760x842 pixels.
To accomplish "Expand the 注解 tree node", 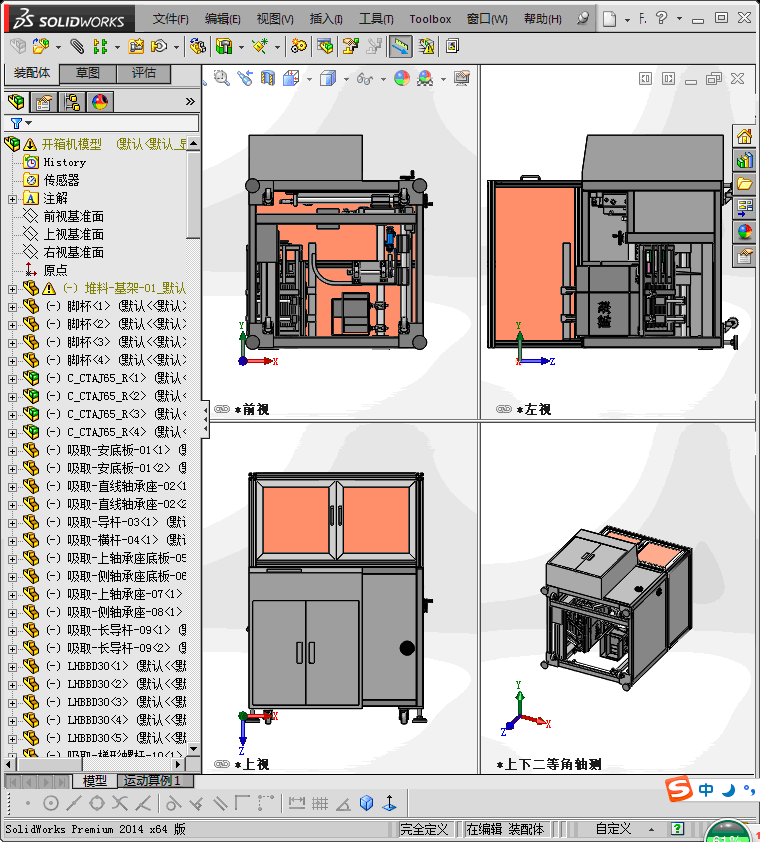I will coord(12,199).
